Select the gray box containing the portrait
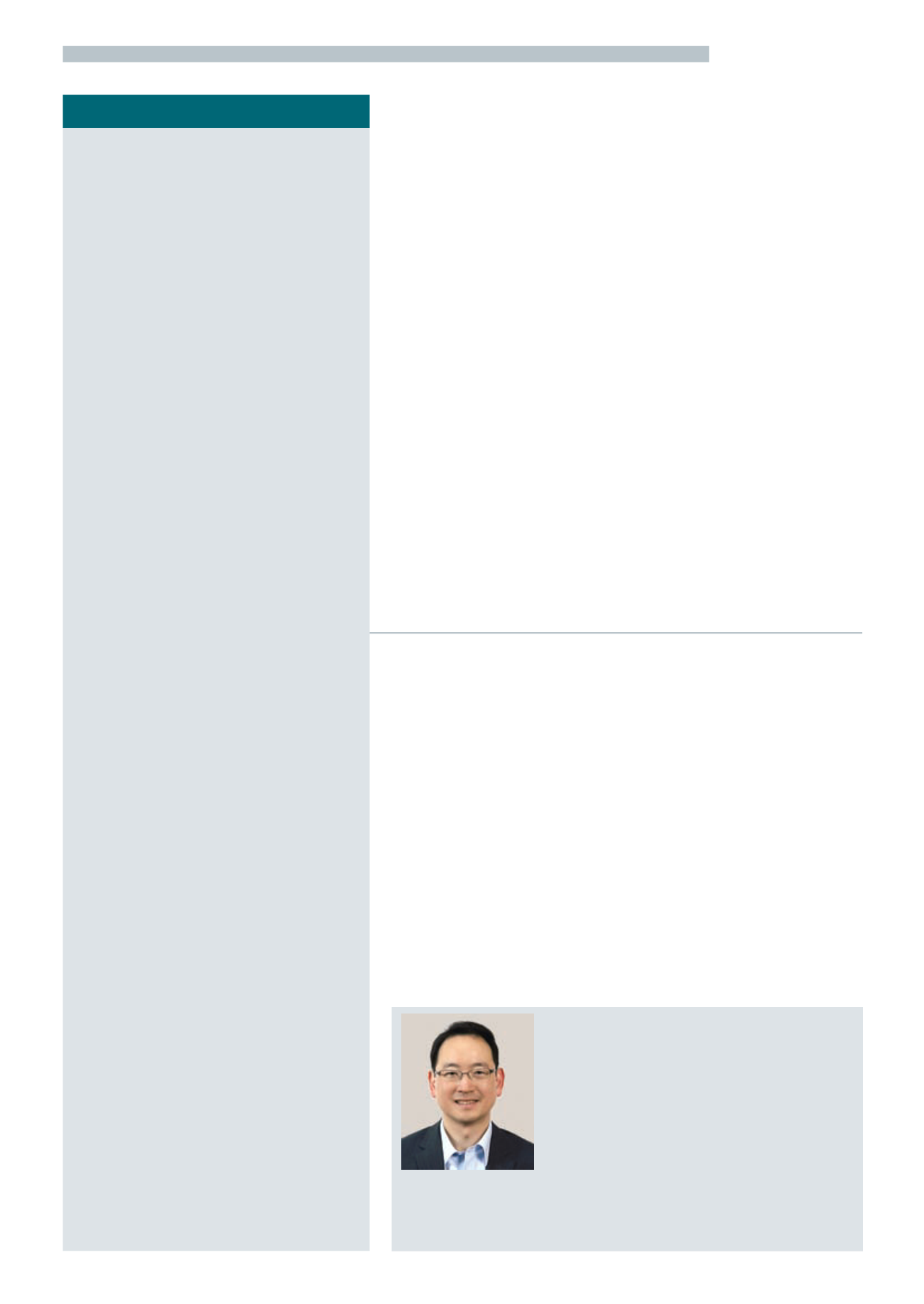 [627, 1129]
